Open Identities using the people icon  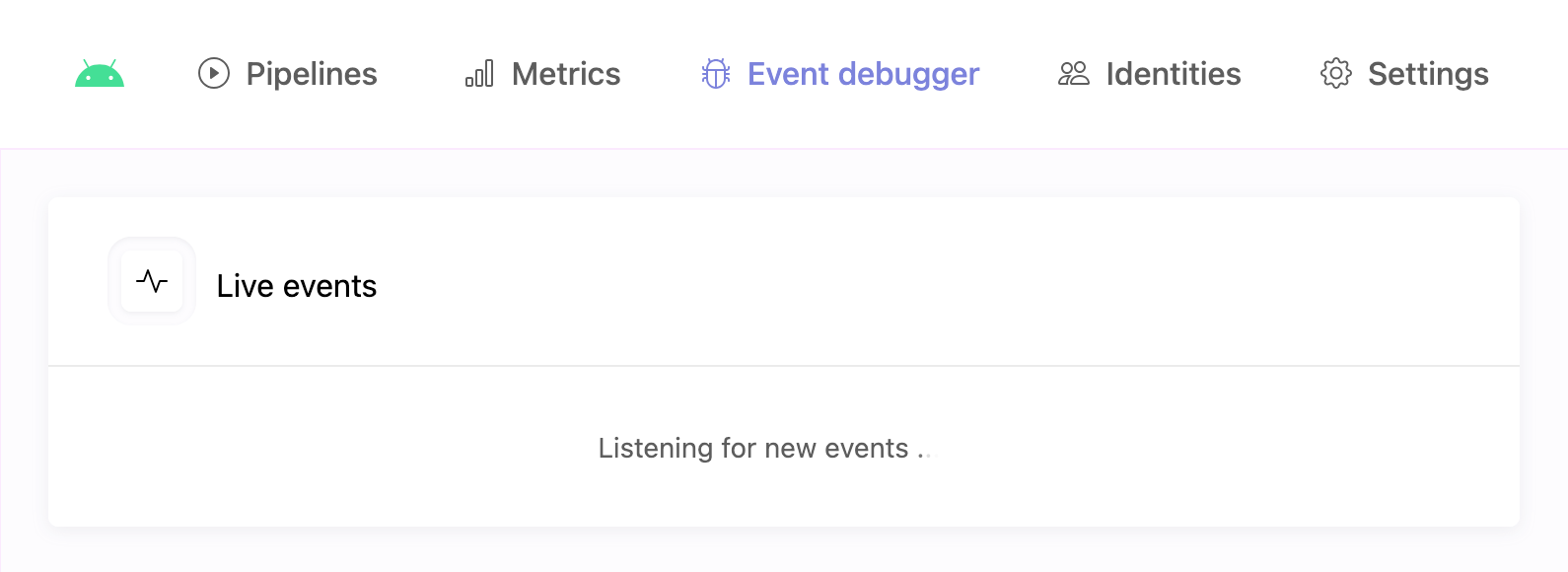1074,73
